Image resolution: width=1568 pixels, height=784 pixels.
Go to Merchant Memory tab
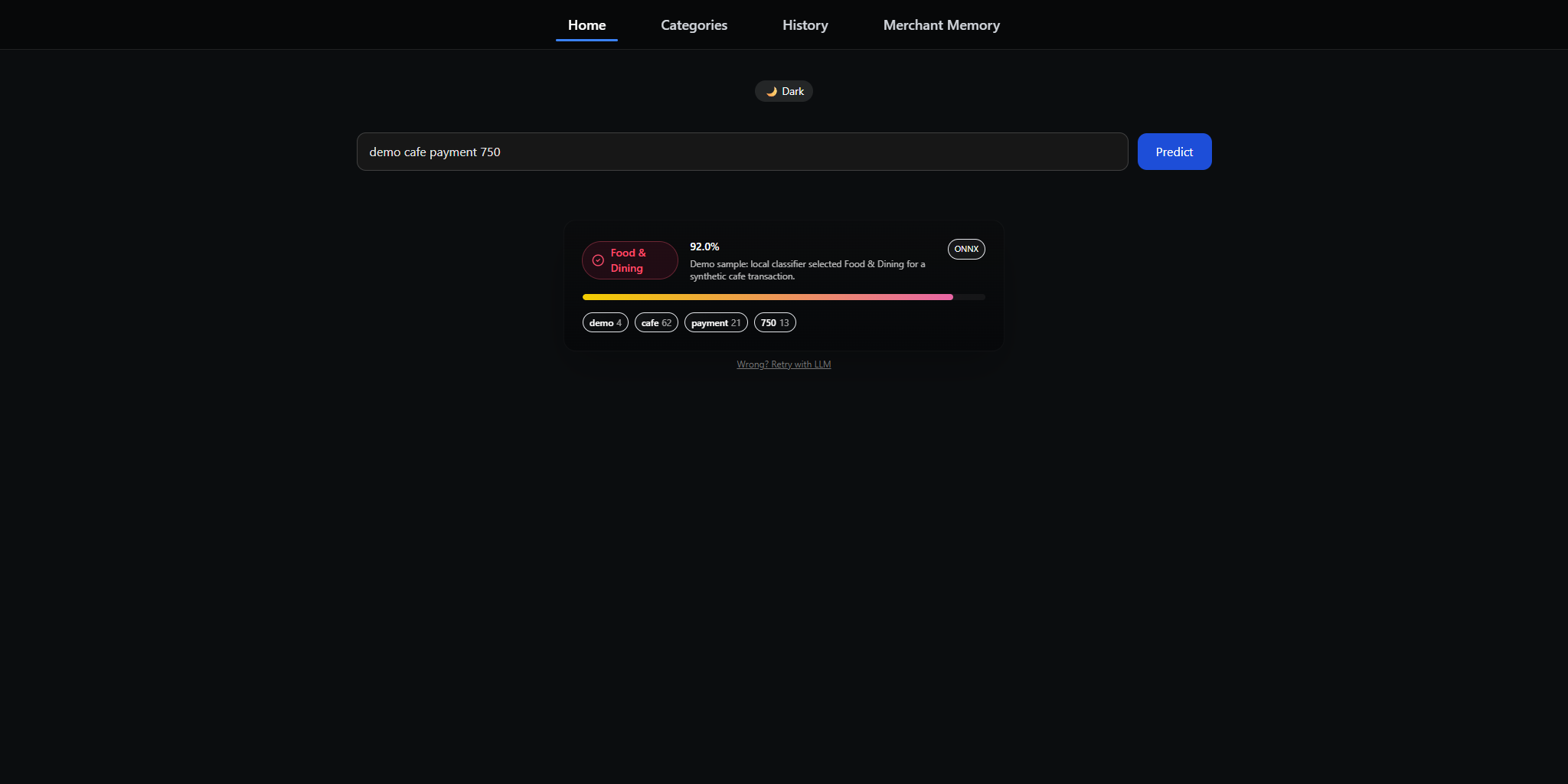[x=941, y=25]
